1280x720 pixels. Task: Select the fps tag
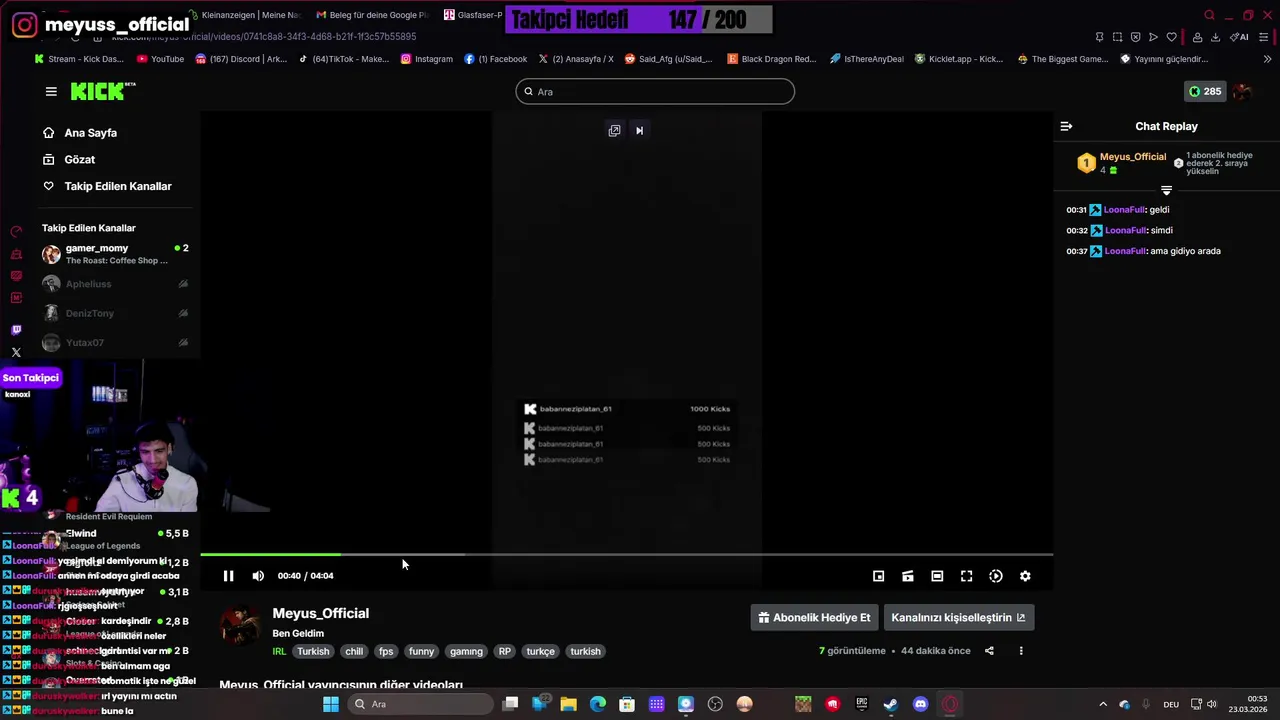click(386, 651)
